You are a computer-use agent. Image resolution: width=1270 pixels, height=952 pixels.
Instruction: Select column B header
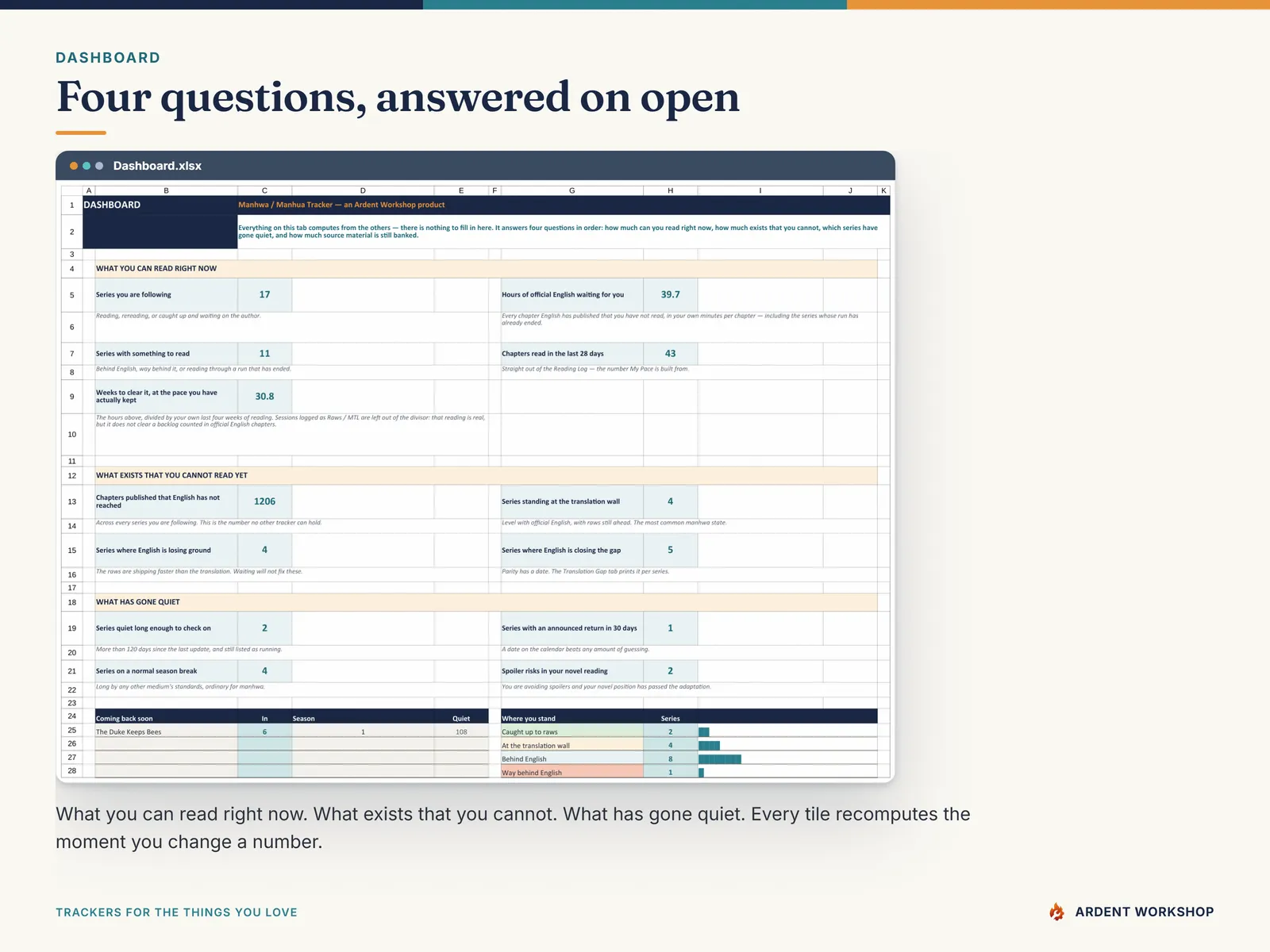pyautogui.click(x=166, y=190)
